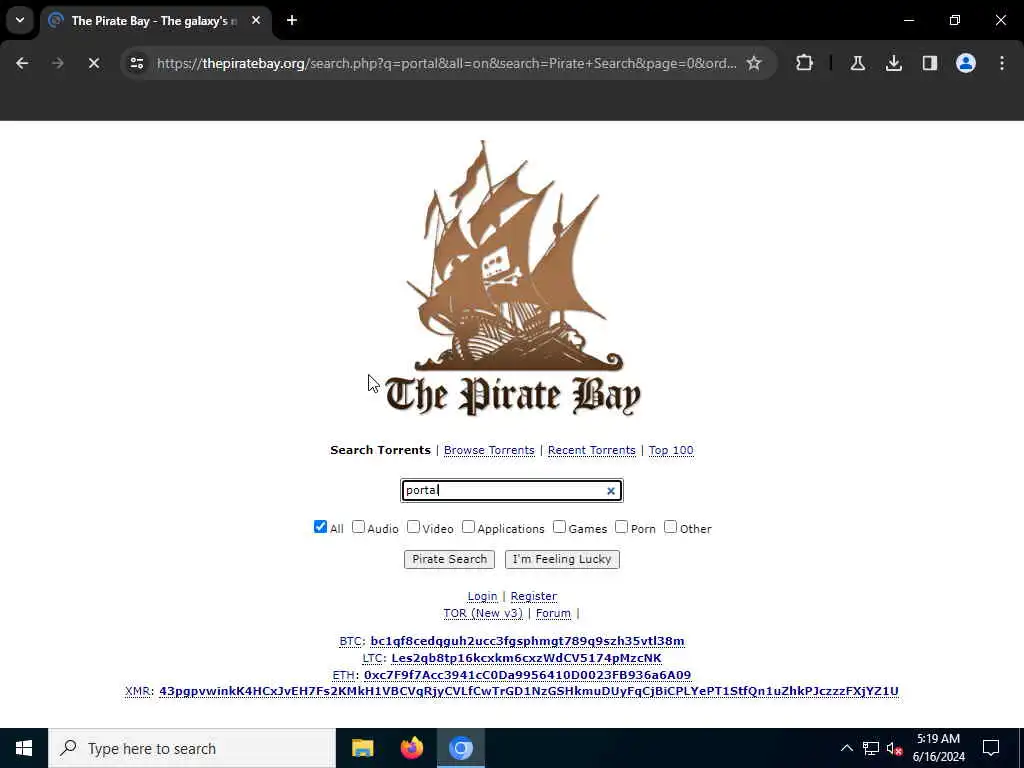Open the Downloads icon in toolbar
Screen dimensions: 1024x768
893,63
